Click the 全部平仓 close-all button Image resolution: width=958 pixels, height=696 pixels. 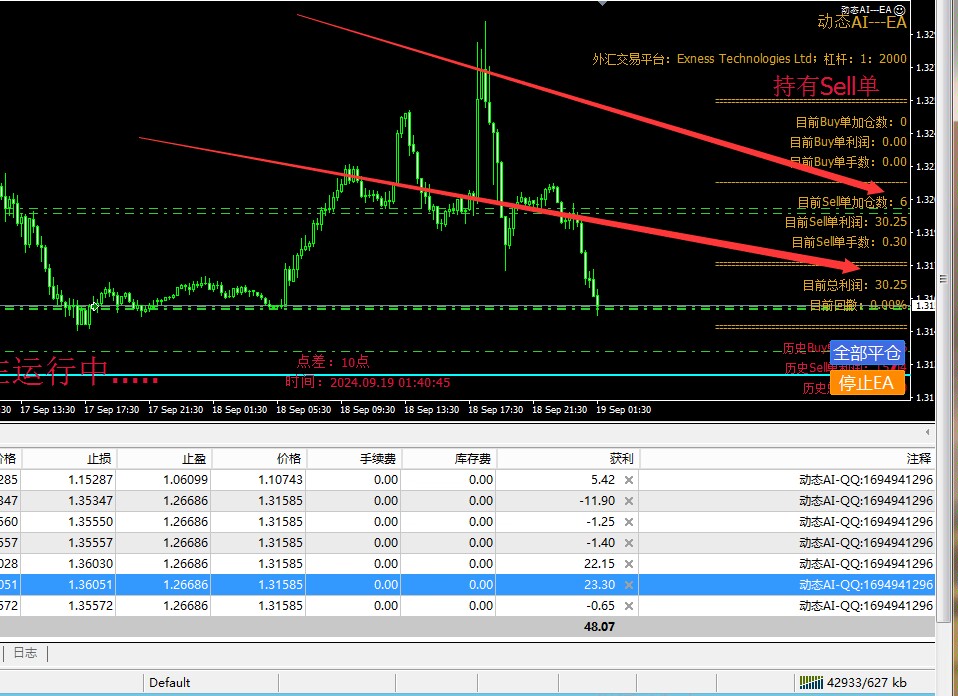pyautogui.click(x=867, y=353)
